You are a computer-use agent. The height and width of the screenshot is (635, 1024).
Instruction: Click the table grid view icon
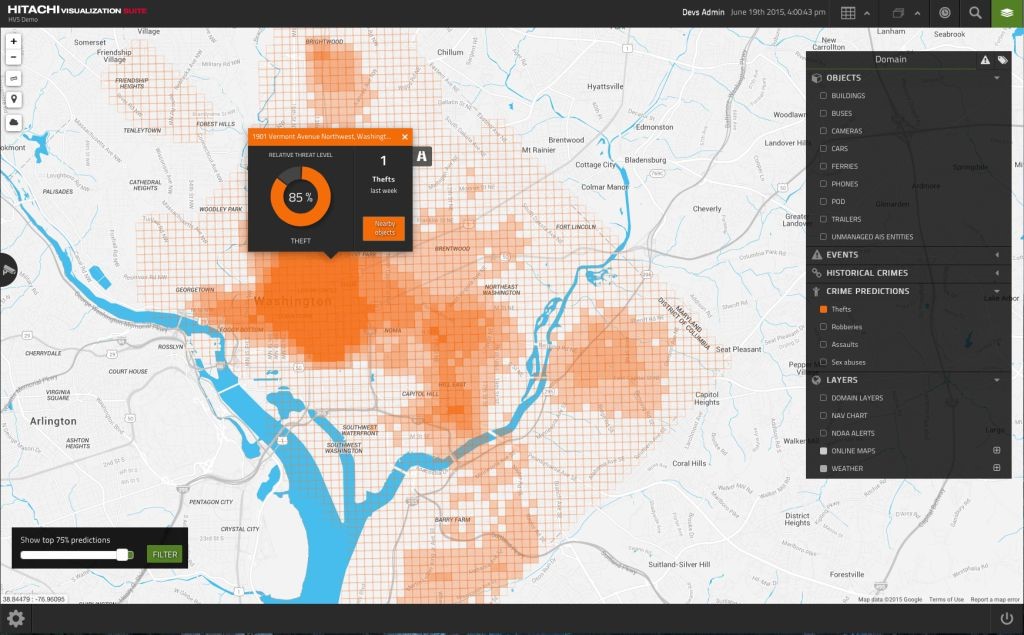pos(847,13)
